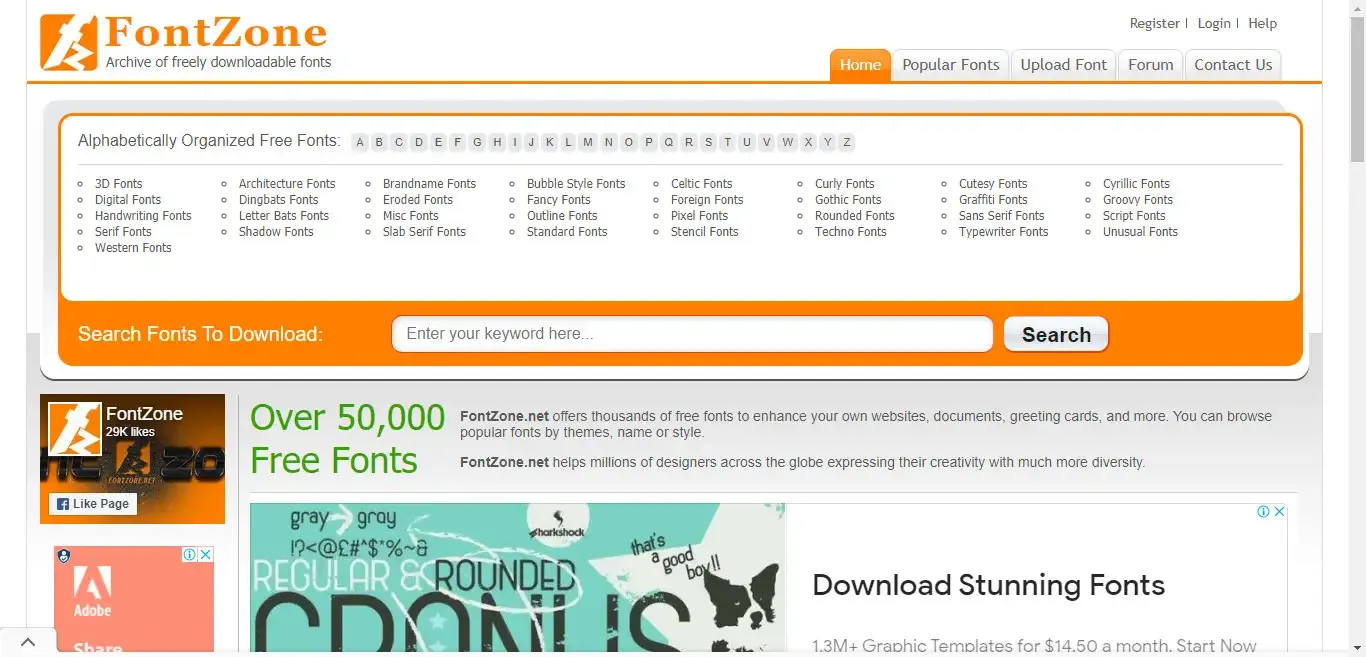Browse fonts starting with letter O

(629, 142)
